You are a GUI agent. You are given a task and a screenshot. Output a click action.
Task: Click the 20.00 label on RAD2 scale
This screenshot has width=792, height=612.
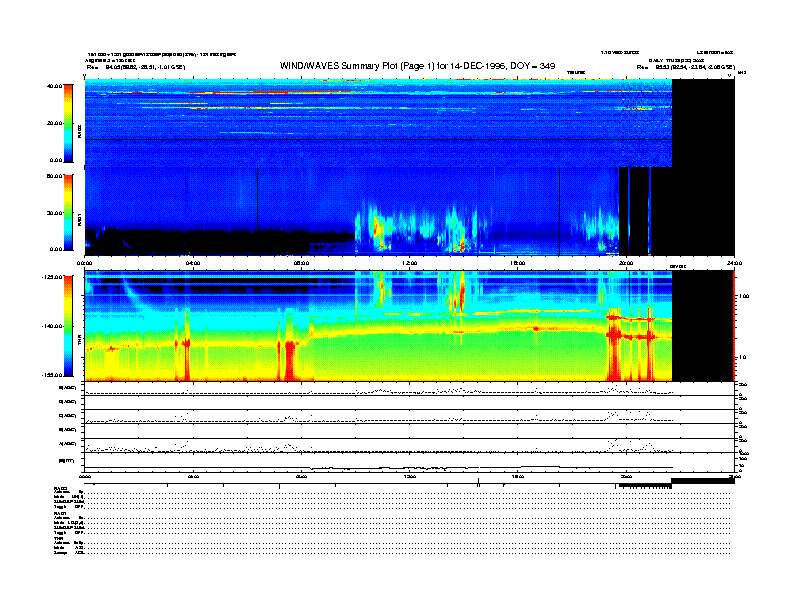[x=55, y=123]
